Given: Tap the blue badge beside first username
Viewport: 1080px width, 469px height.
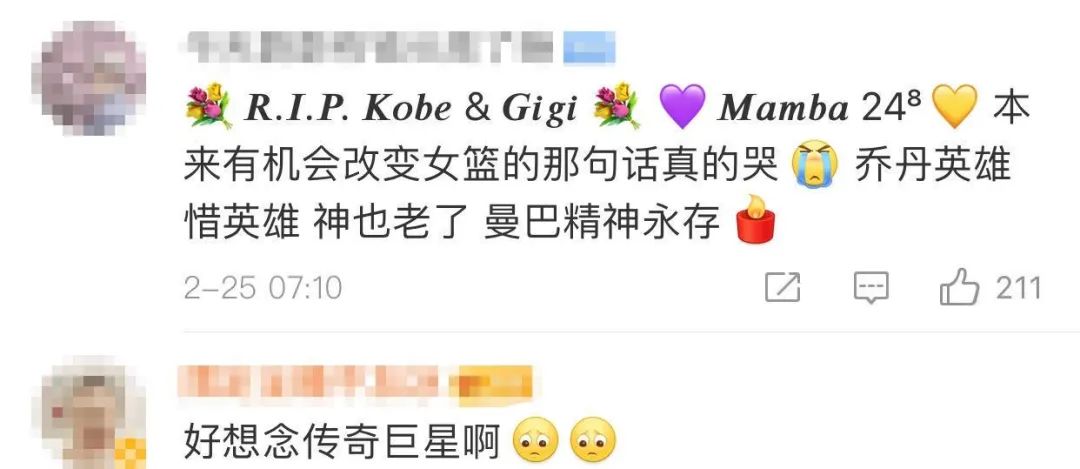Looking at the screenshot, I should pyautogui.click(x=589, y=48).
